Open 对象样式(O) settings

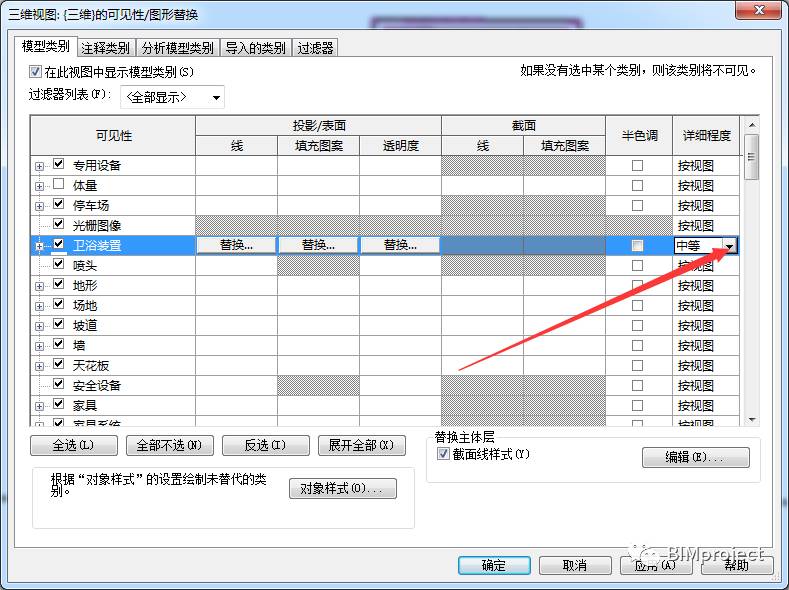point(343,488)
